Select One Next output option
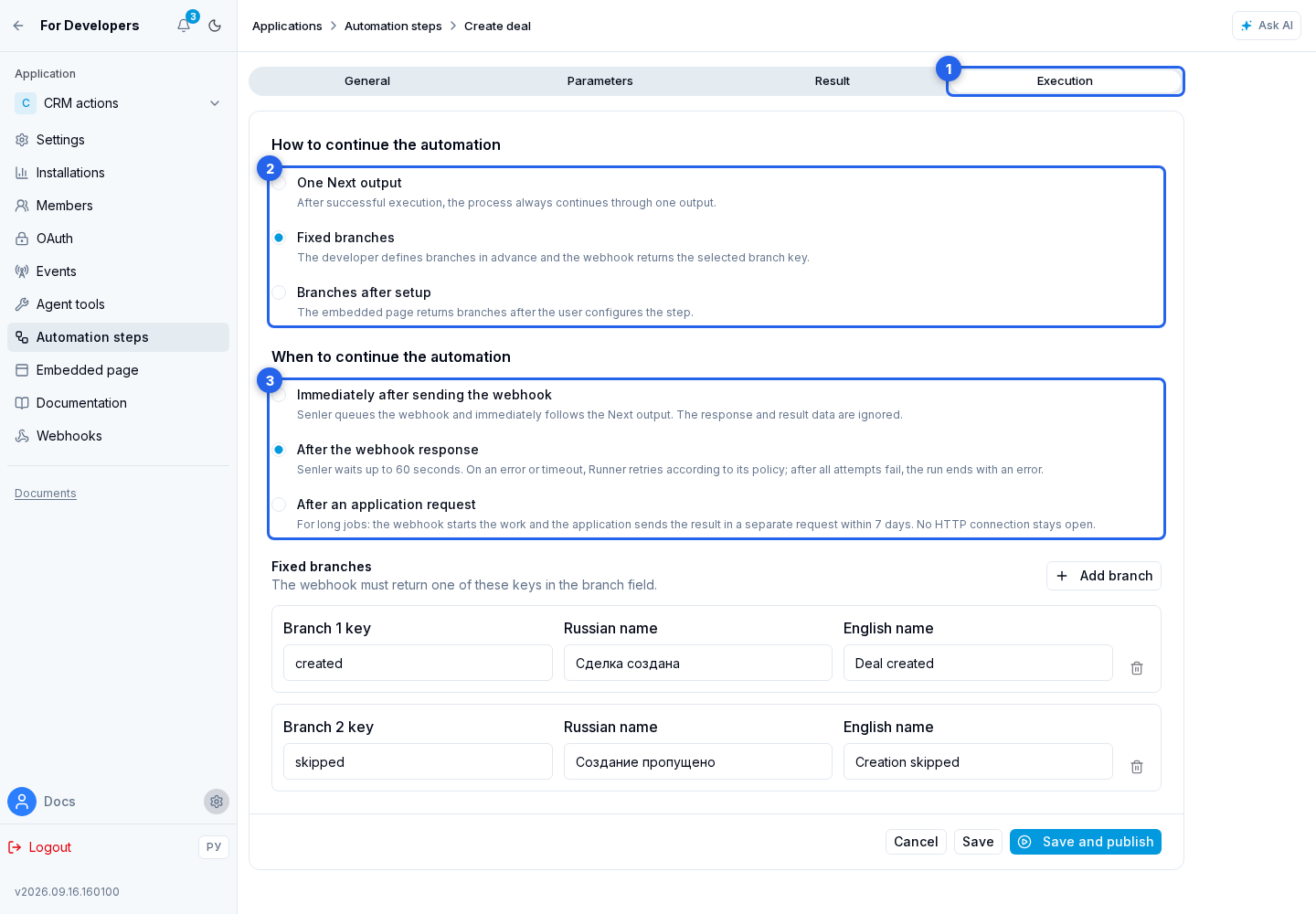The width and height of the screenshot is (1316, 914). (x=279, y=183)
